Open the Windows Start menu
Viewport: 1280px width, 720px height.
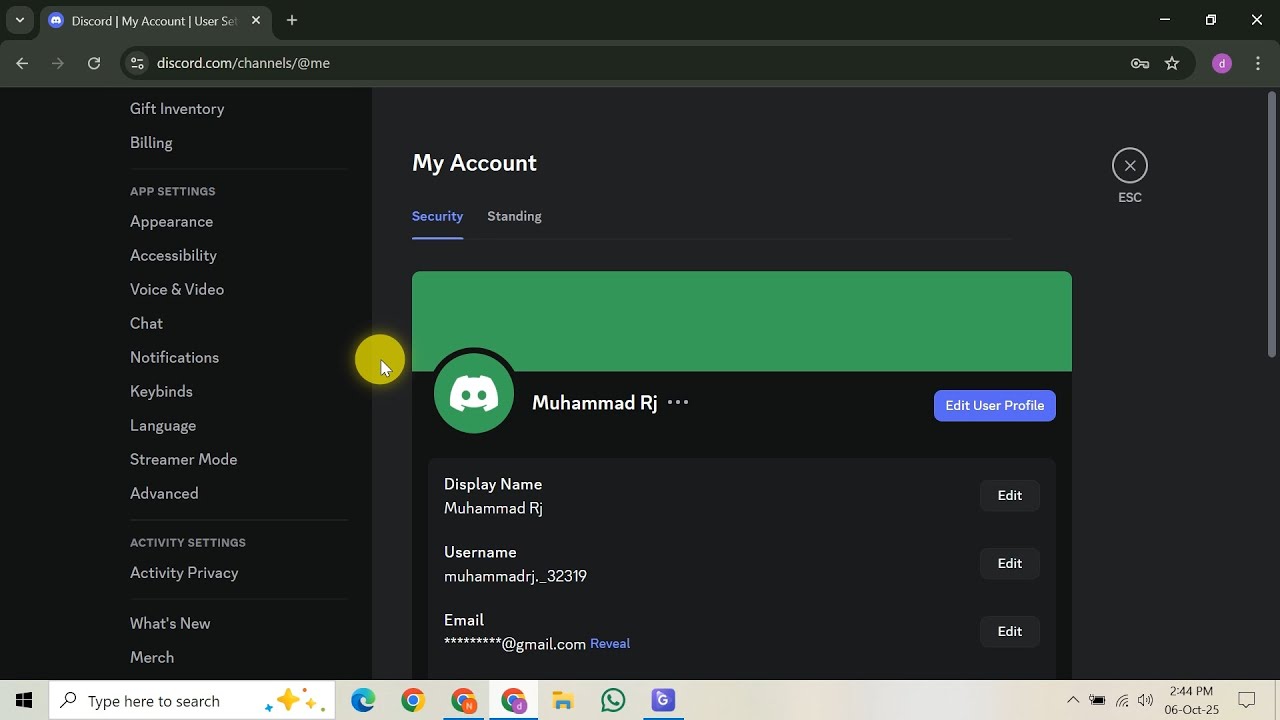click(24, 701)
